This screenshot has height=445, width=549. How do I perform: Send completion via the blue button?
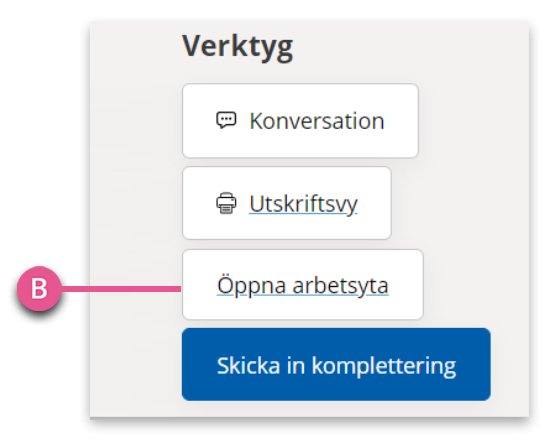[336, 364]
